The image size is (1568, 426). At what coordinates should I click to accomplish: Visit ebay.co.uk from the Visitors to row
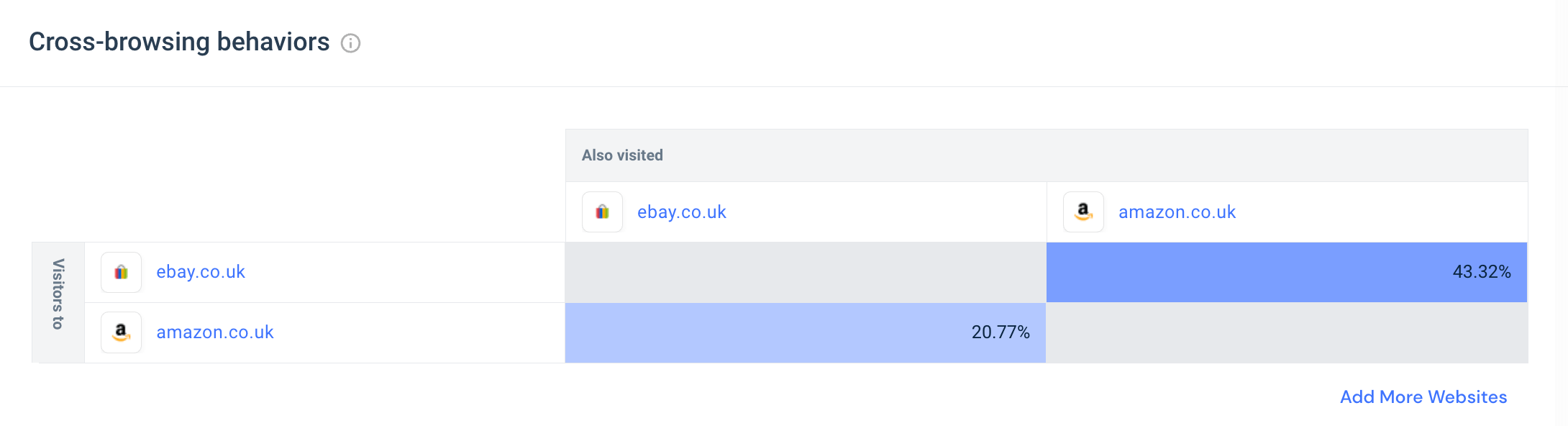[x=200, y=272]
